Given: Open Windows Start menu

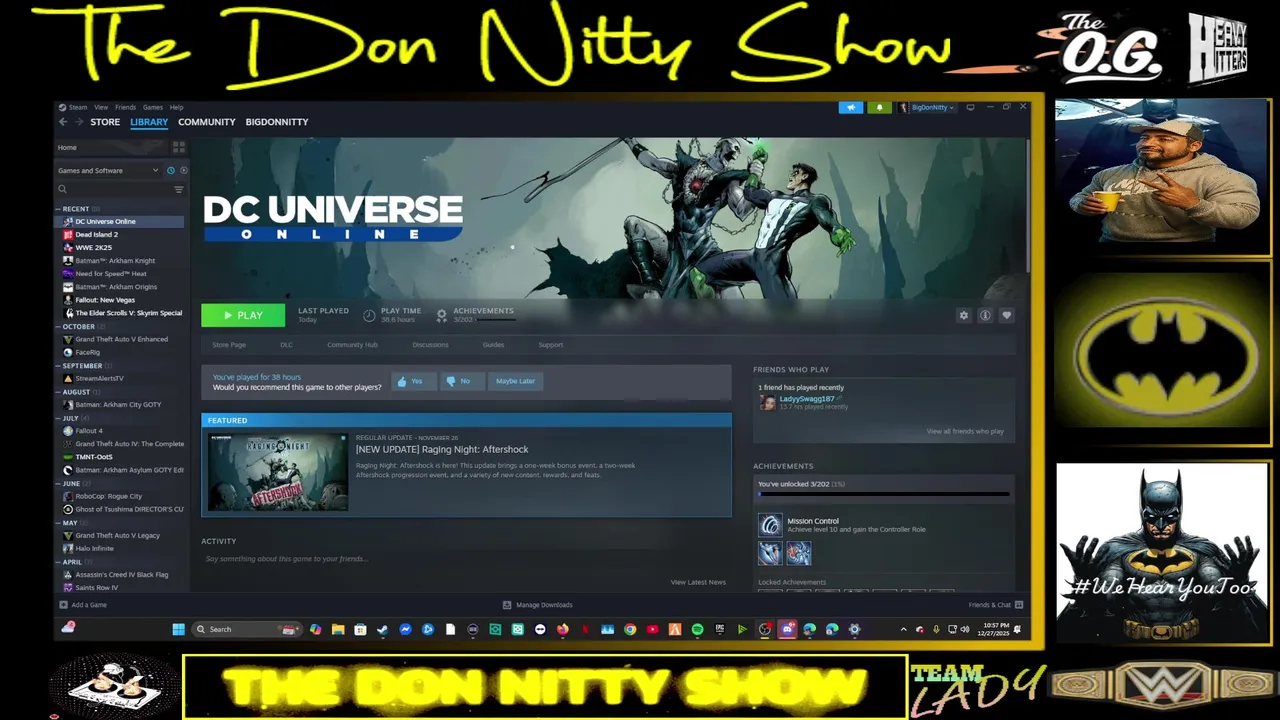Looking at the screenshot, I should (x=178, y=629).
